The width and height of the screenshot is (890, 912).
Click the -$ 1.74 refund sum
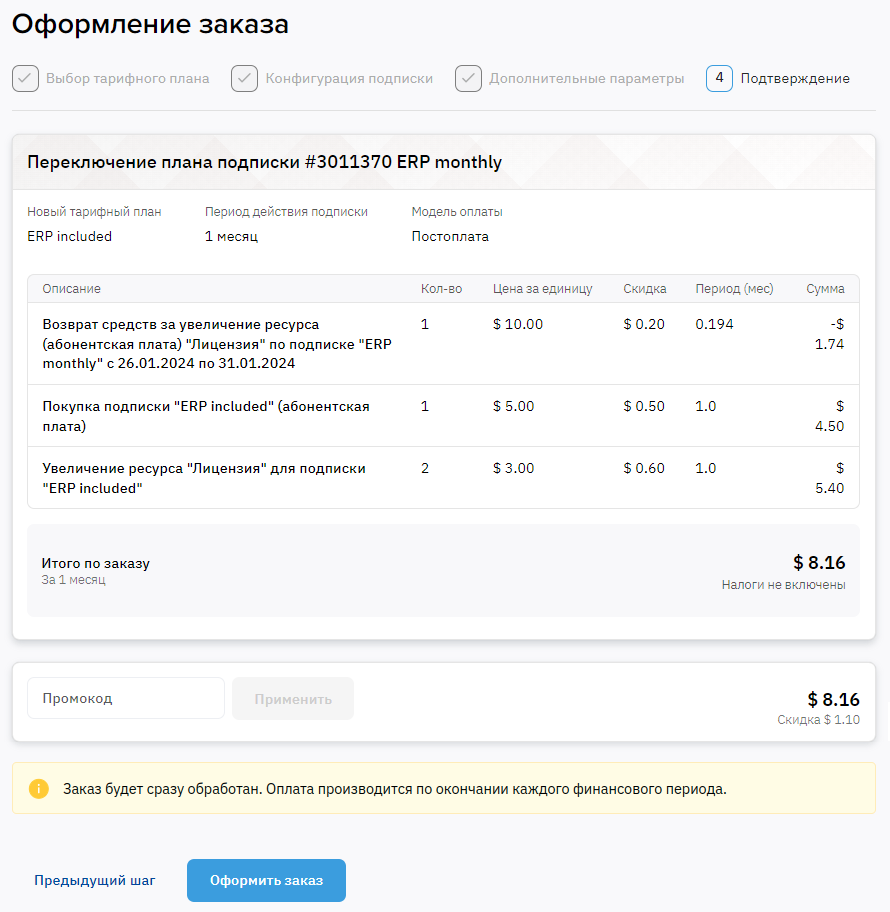[830, 334]
